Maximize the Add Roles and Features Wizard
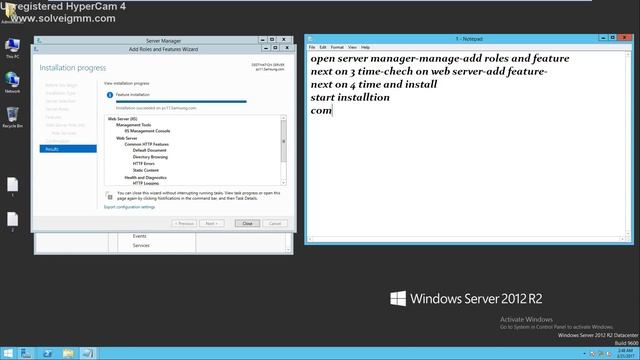The height and width of the screenshot is (360, 640). tap(275, 48)
